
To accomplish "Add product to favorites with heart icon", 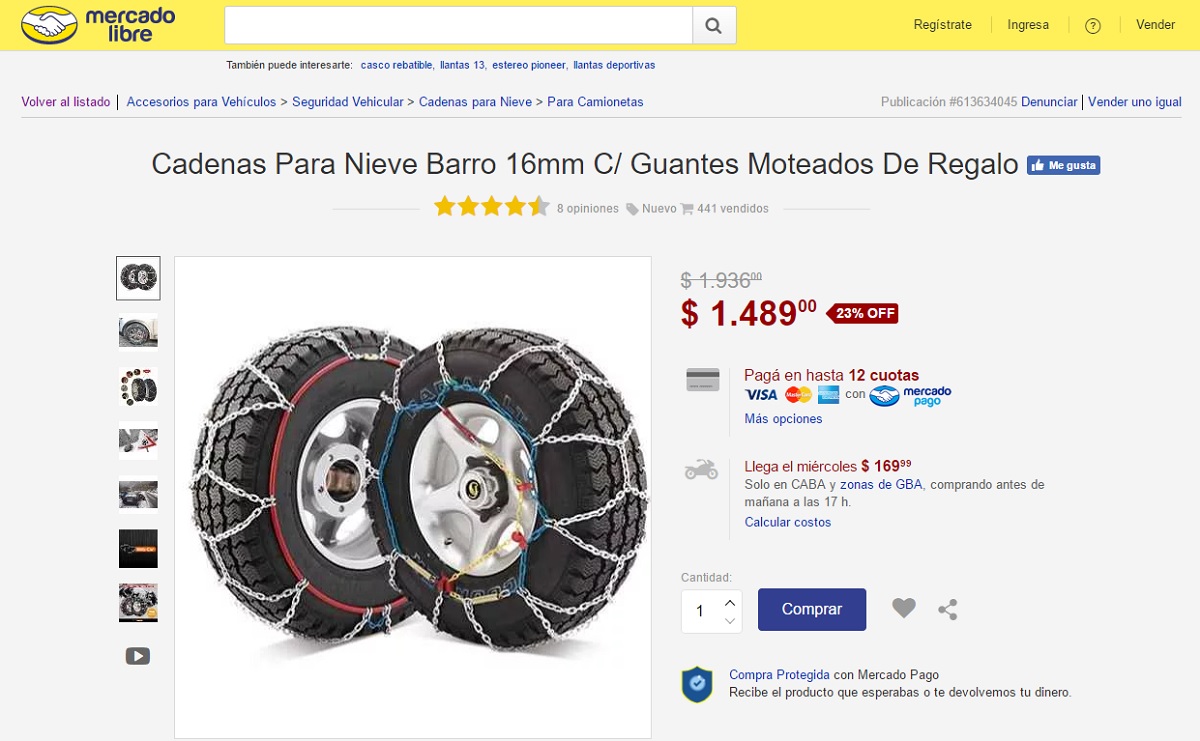I will [x=904, y=608].
